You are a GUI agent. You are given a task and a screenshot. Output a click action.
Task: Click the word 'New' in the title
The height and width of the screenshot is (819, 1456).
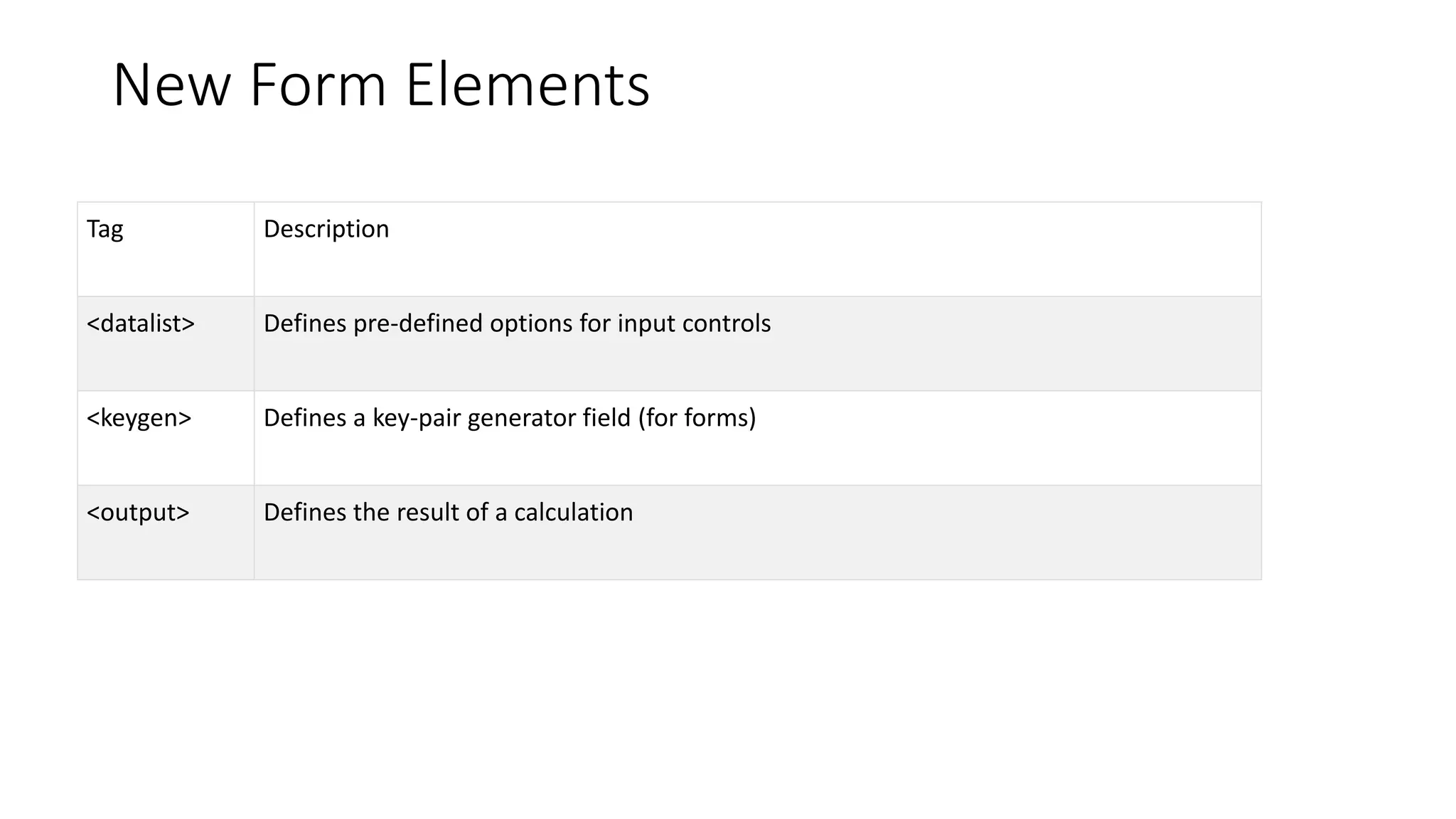point(171,85)
